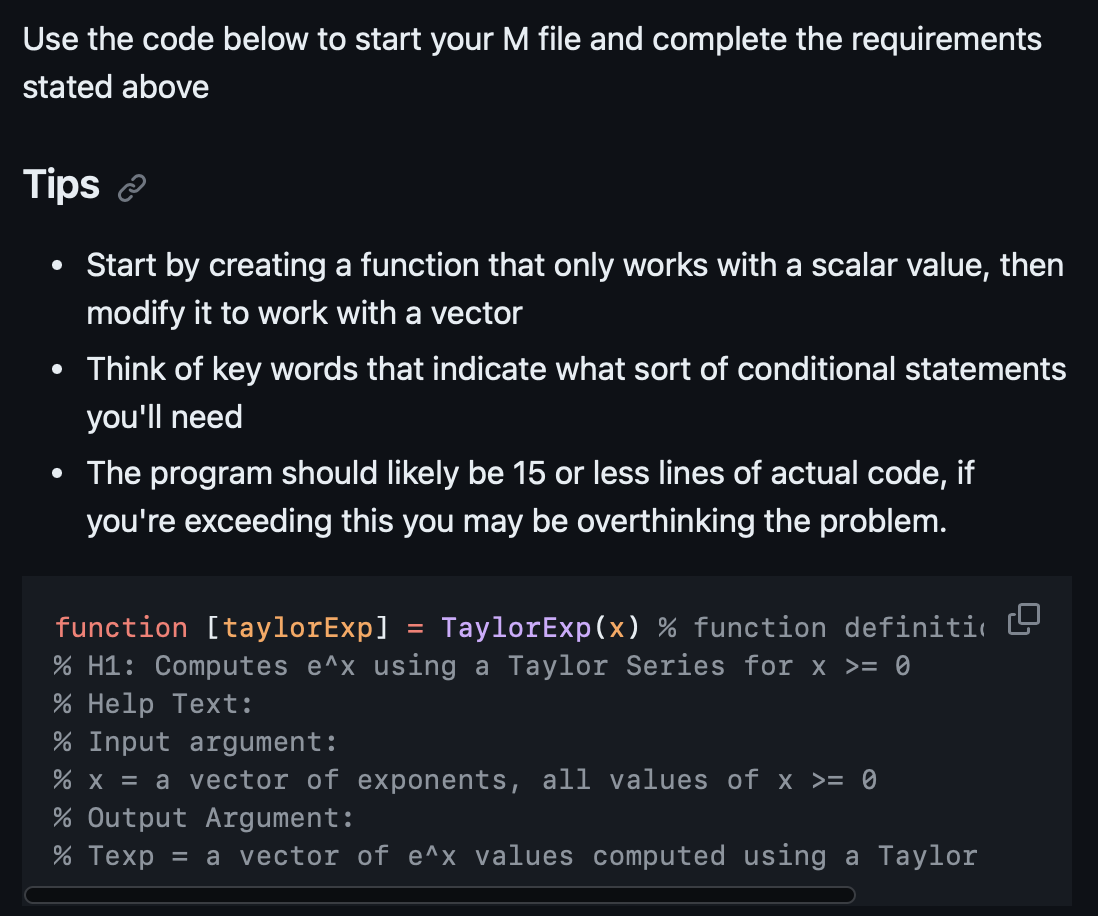Click the 'function' keyword in the code

(121, 627)
